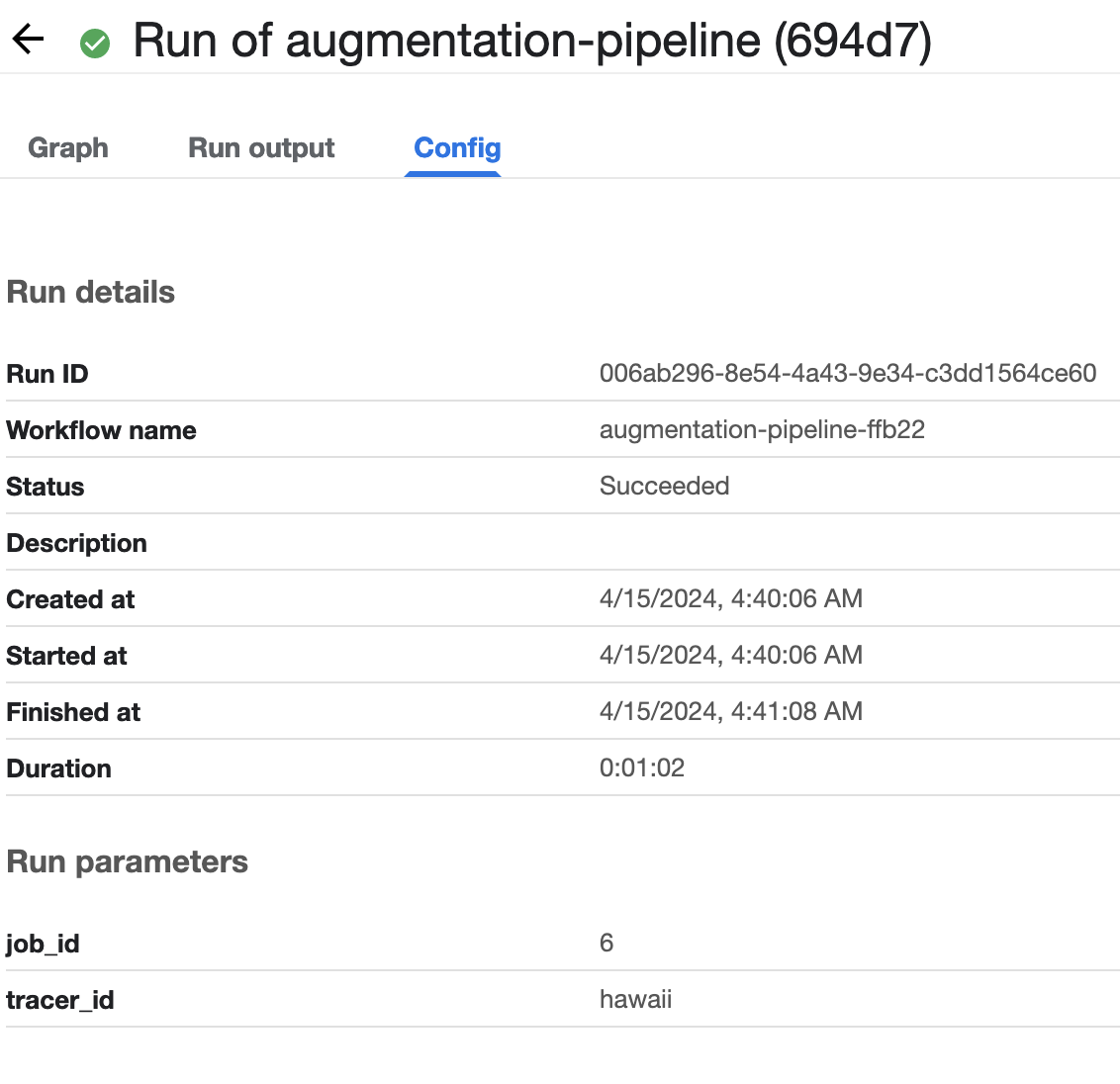Click workflow name value augmentation-pipeline-ffb22
Image resolution: width=1120 pixels, height=1084 pixels.
[x=762, y=429]
